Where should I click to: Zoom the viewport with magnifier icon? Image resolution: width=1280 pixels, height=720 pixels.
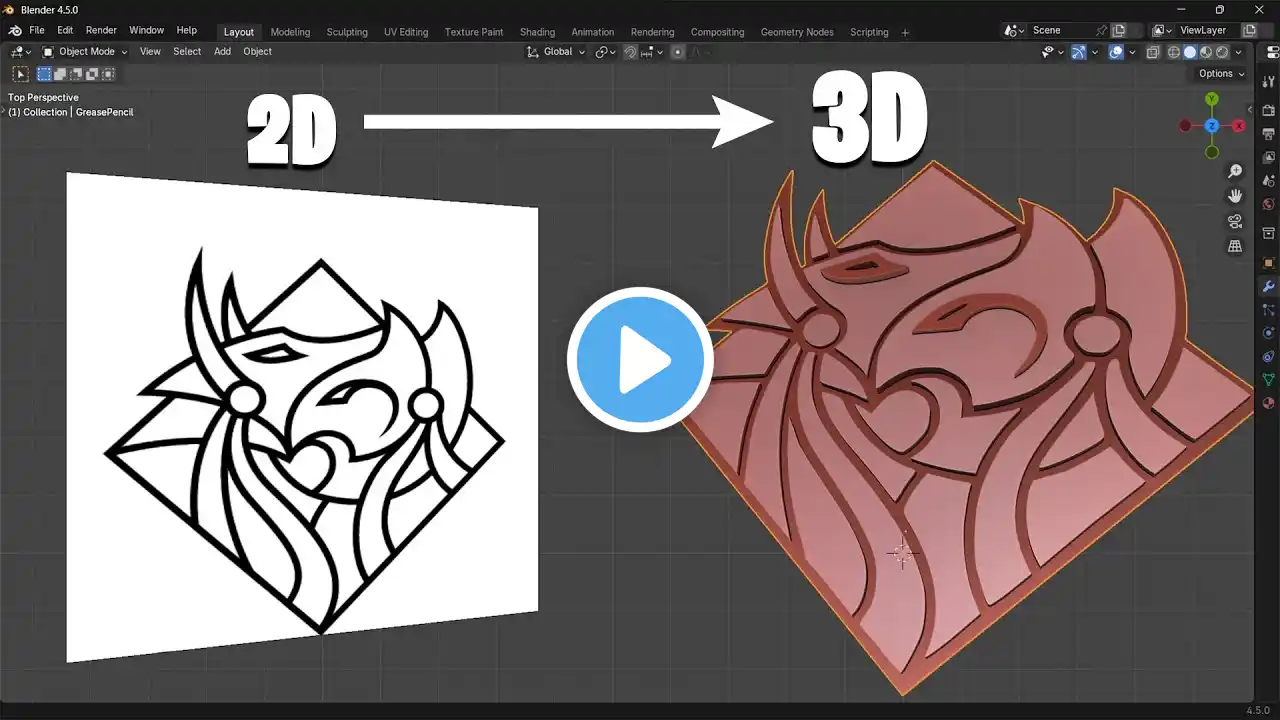pos(1235,172)
